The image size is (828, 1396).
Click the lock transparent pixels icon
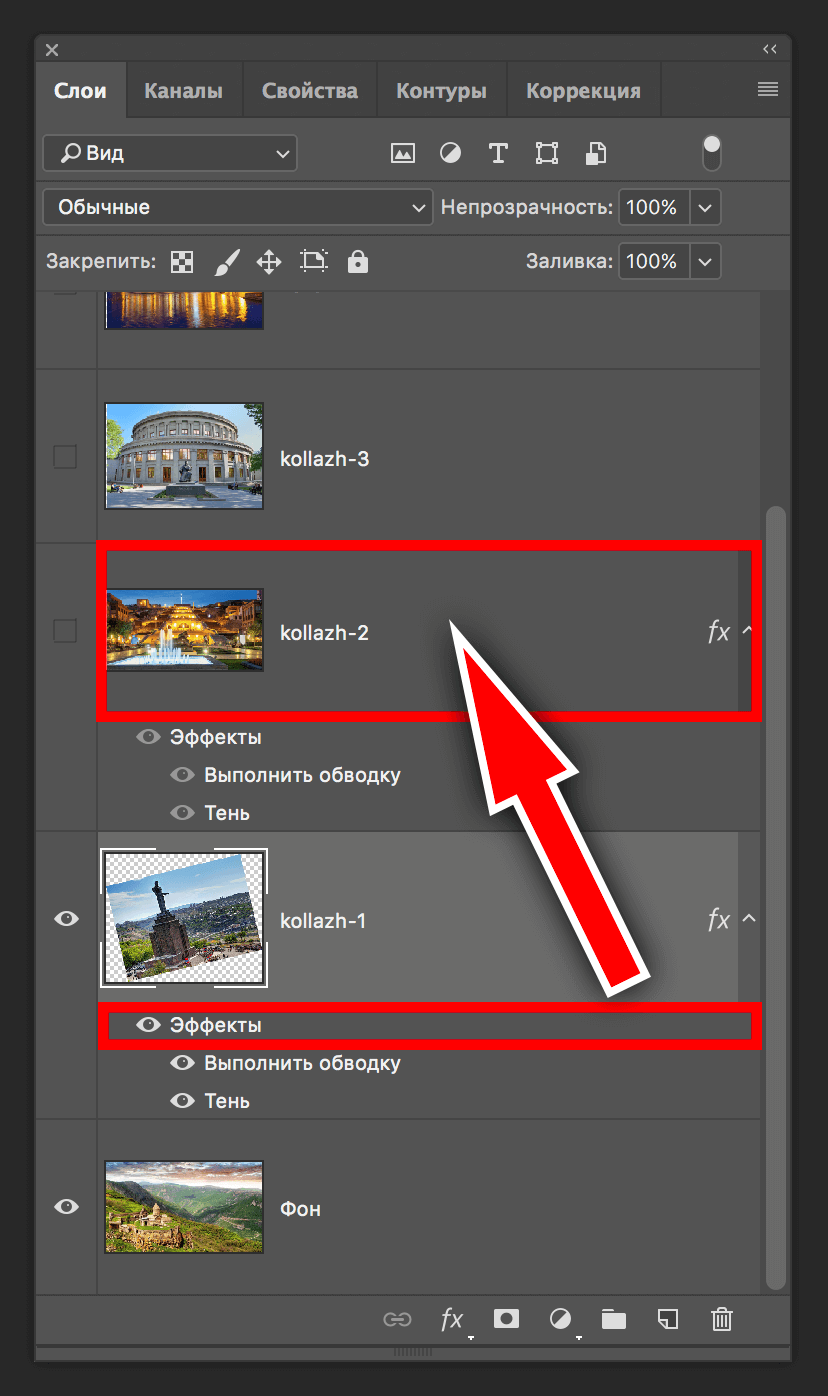pyautogui.click(x=182, y=262)
